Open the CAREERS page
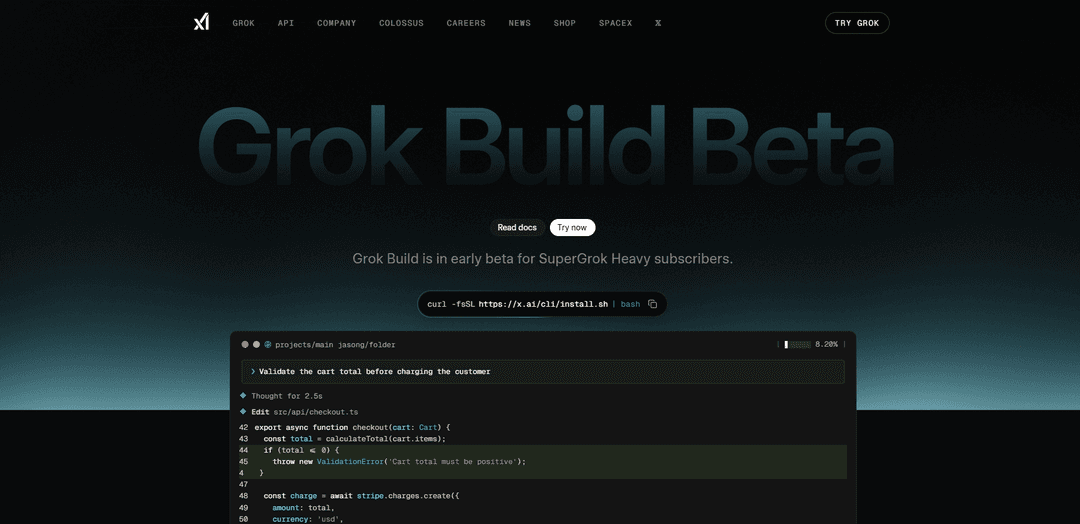 tap(466, 23)
